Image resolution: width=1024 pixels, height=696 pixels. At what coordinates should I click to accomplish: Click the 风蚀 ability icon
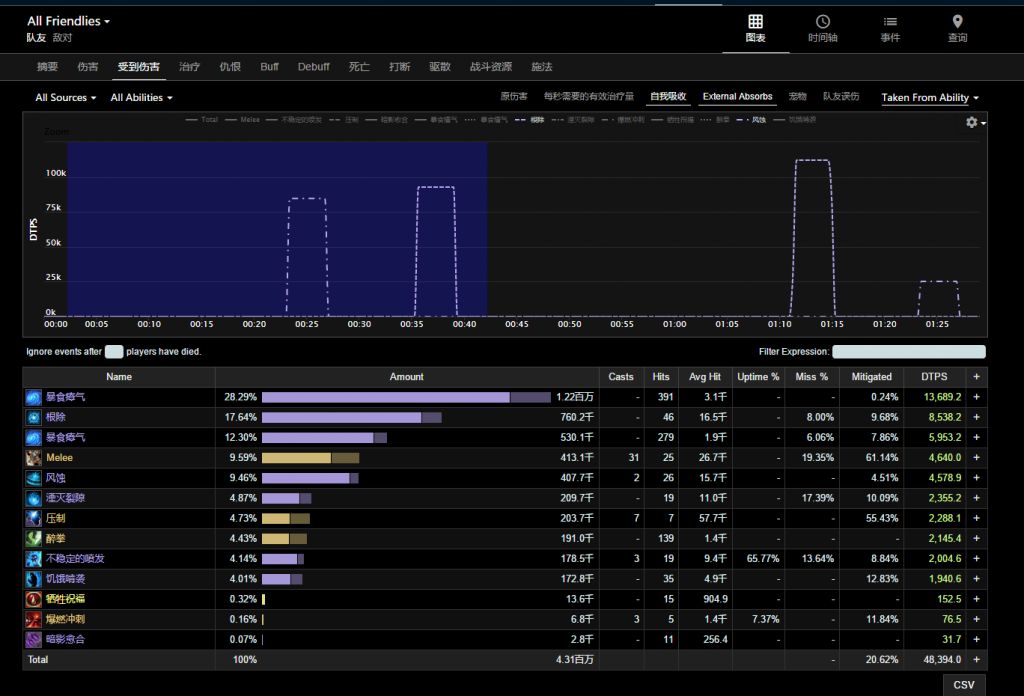(x=33, y=478)
